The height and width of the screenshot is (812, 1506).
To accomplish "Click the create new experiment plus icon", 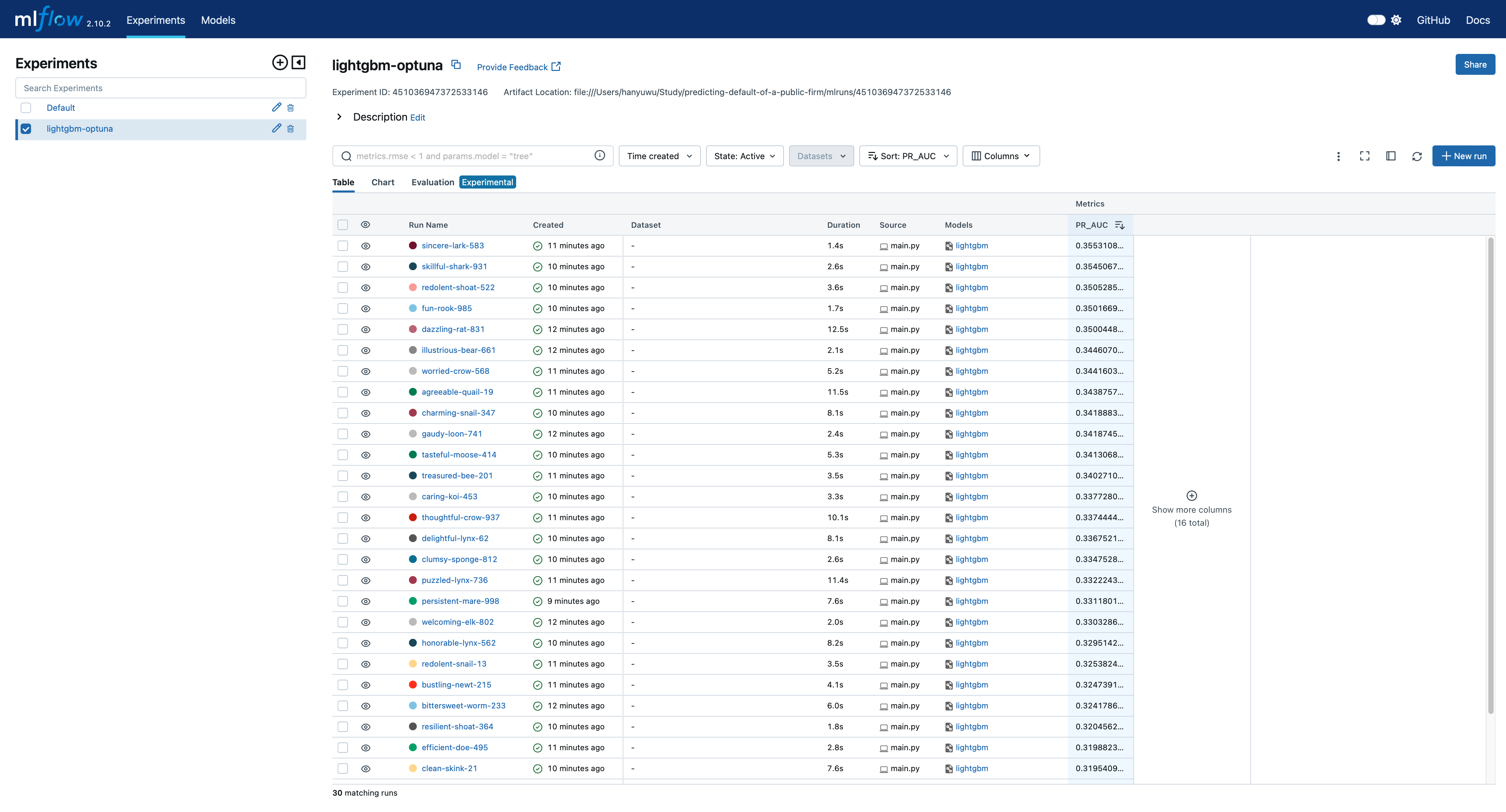I will point(279,62).
